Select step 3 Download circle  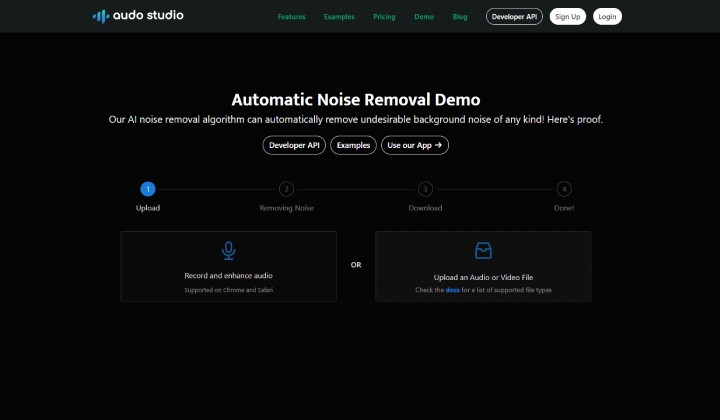tap(425, 189)
